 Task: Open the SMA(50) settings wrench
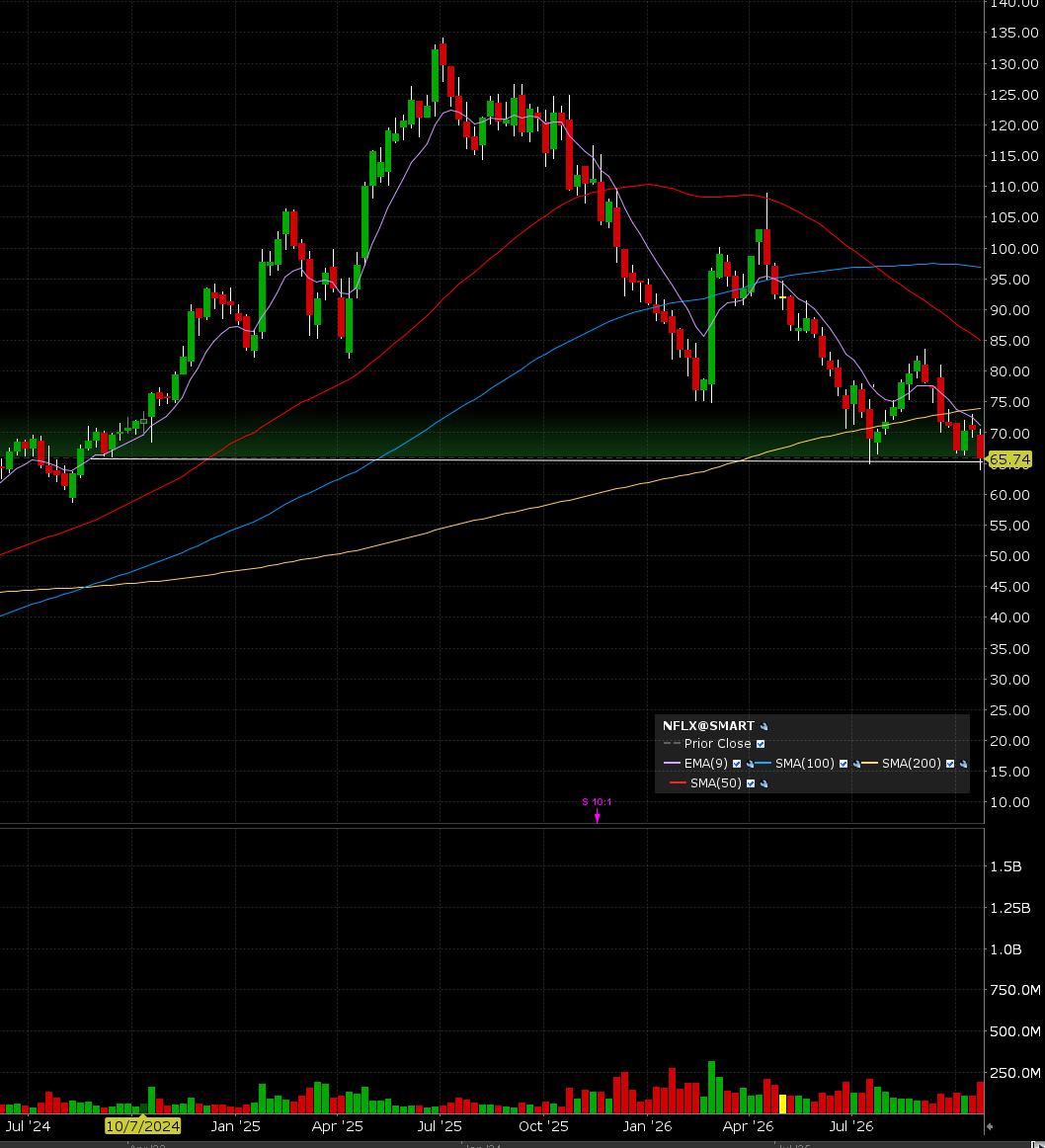(x=764, y=783)
